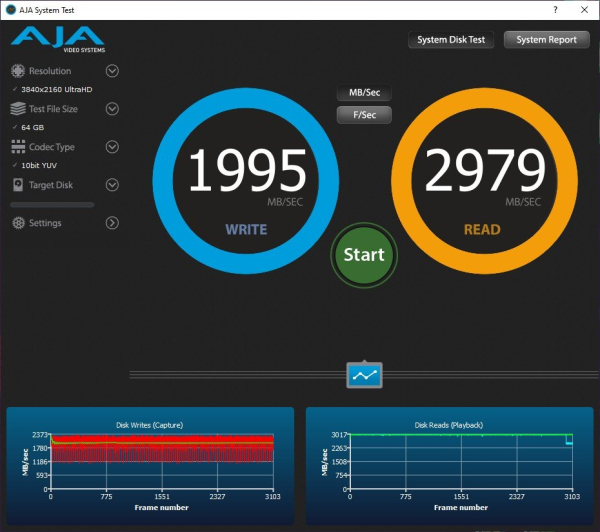
Task: Click the Resolution label
Action: coord(50,71)
